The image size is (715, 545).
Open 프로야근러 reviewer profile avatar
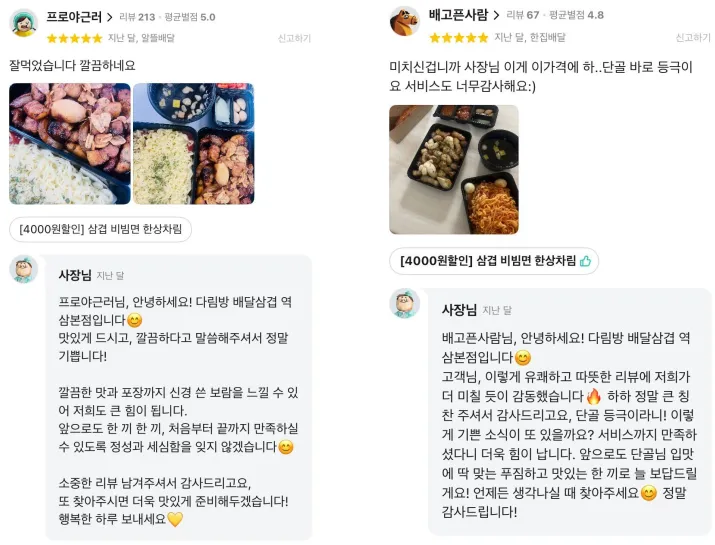(23, 24)
